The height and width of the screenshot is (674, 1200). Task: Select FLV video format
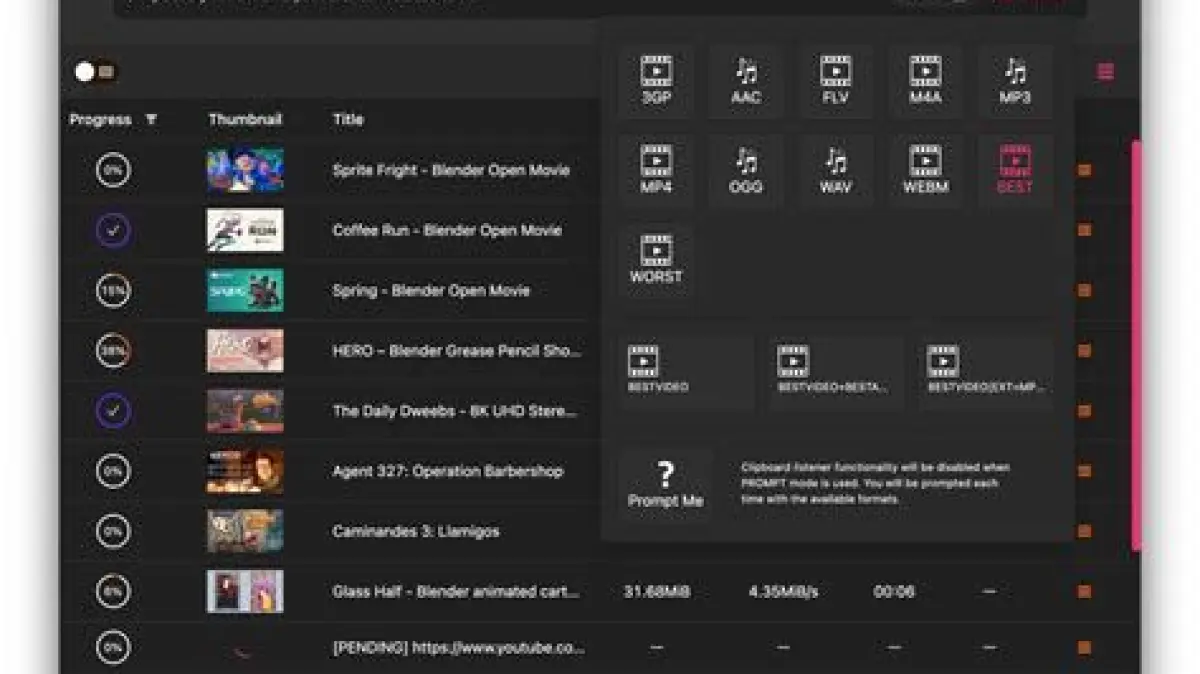836,81
